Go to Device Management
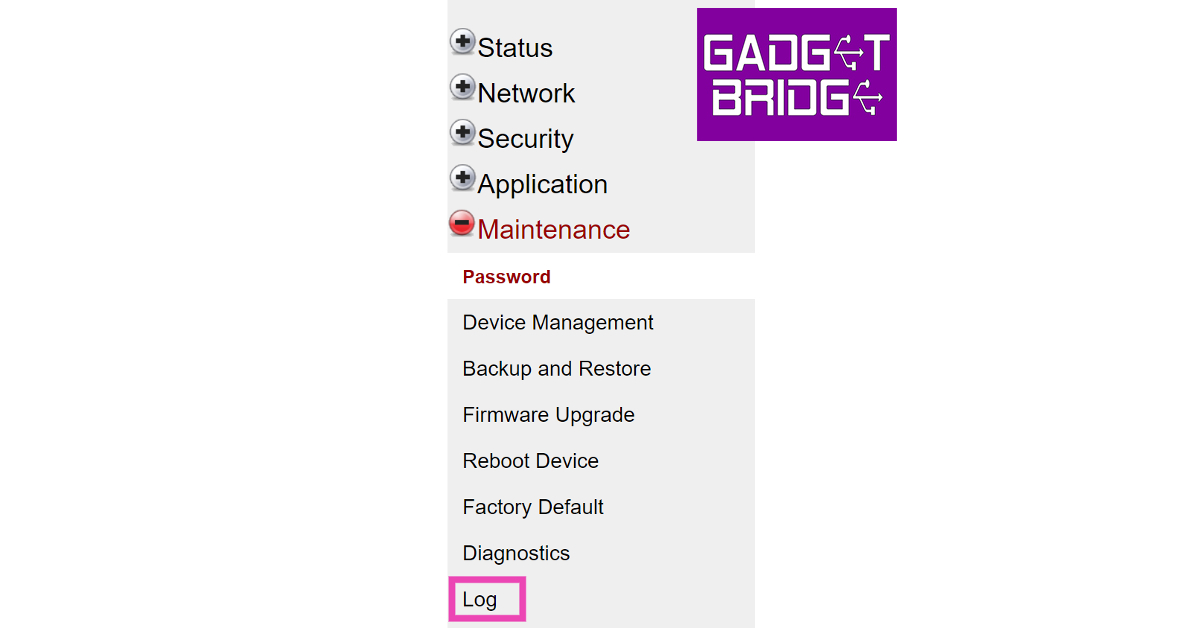Screen dimensions: 1200x628 (557, 323)
